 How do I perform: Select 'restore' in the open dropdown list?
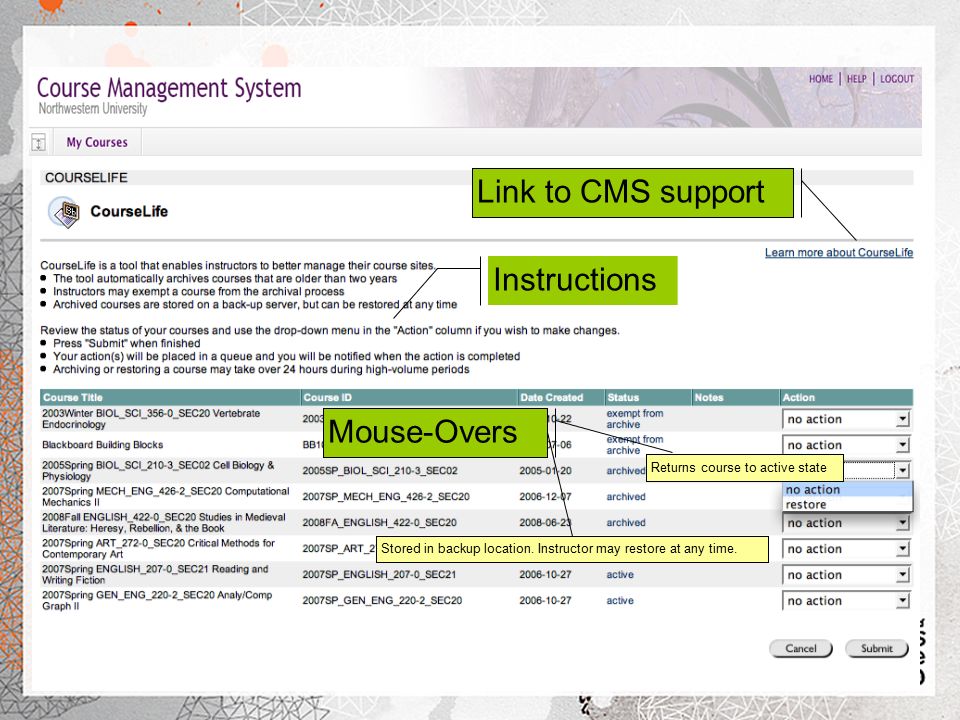(x=848, y=504)
